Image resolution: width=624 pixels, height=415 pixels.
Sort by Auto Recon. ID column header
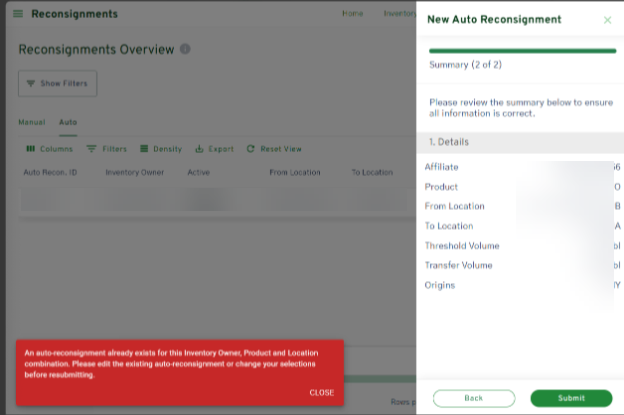click(50, 172)
